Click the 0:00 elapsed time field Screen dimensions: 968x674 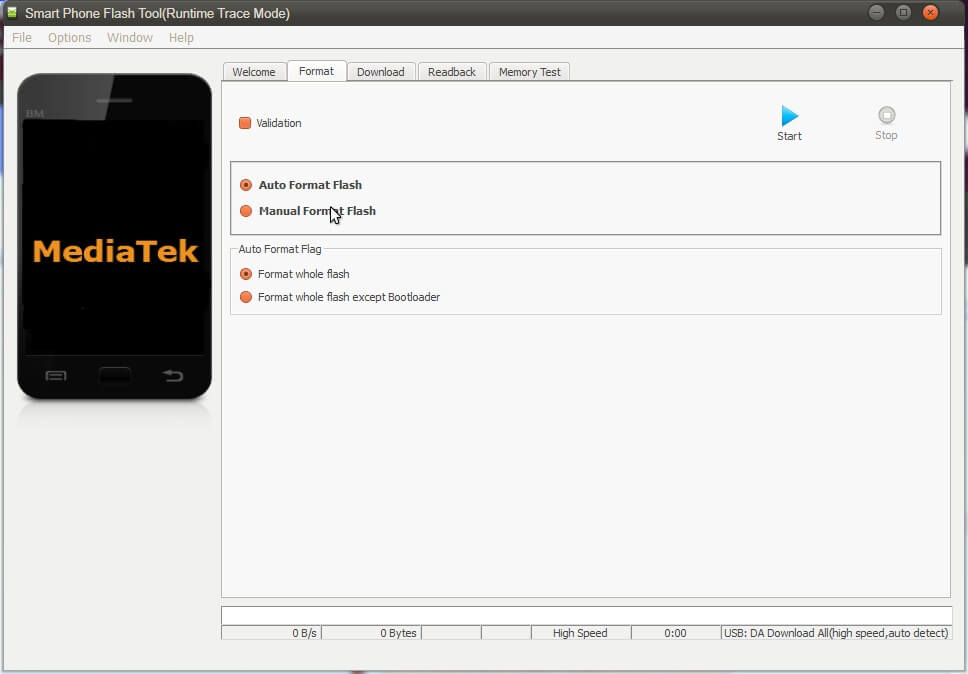click(x=675, y=633)
